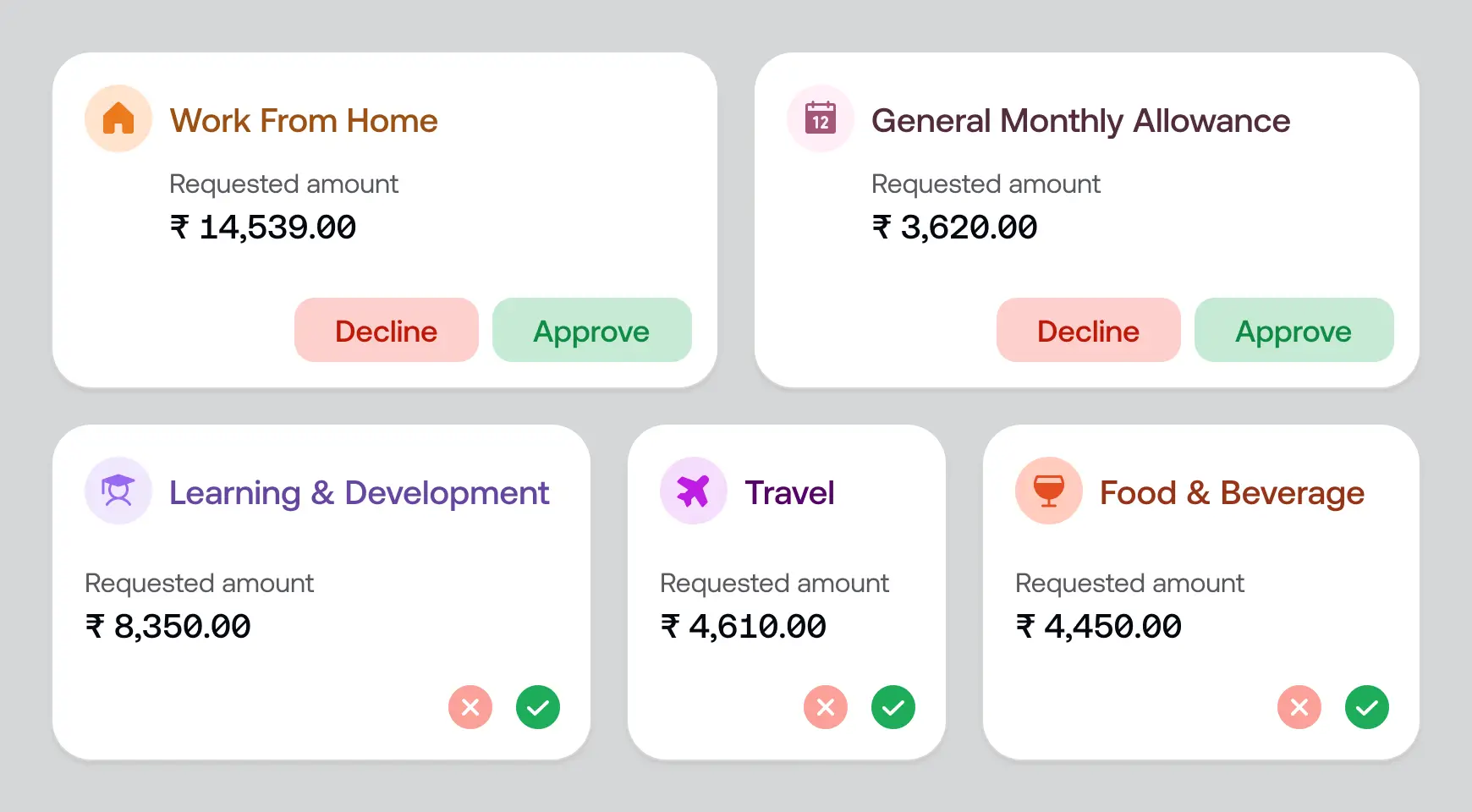Decline the General Monthly Allowance request

[1089, 330]
